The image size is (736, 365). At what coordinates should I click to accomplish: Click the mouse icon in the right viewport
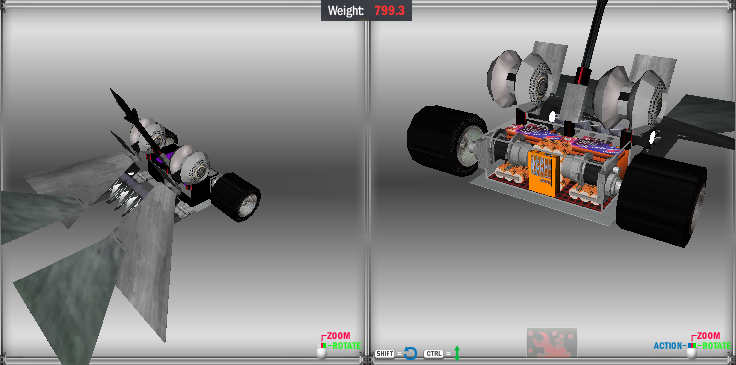691,351
